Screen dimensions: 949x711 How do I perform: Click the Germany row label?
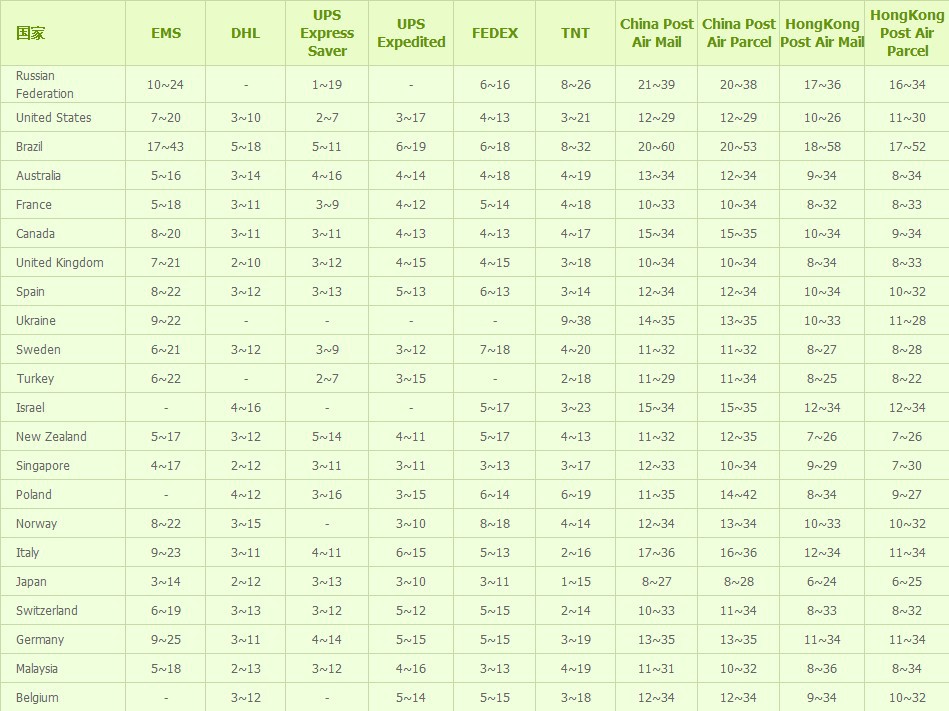(x=40, y=640)
